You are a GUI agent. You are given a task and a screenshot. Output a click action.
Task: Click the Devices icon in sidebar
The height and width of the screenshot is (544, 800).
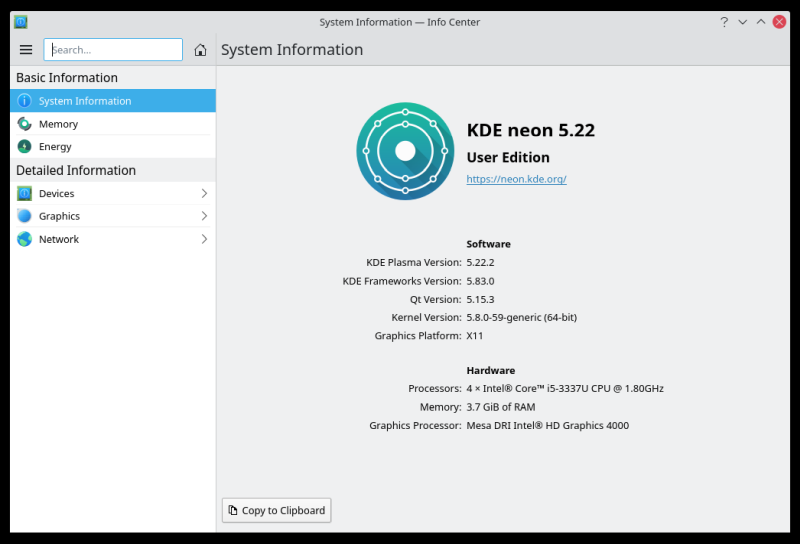[25, 194]
